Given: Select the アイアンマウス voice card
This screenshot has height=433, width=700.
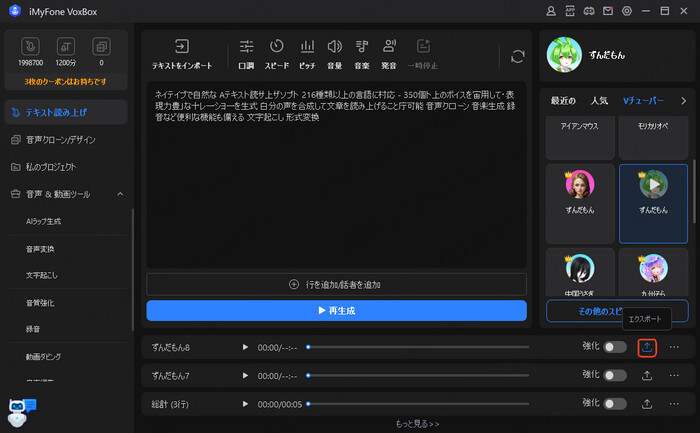Looking at the screenshot, I should [x=580, y=137].
